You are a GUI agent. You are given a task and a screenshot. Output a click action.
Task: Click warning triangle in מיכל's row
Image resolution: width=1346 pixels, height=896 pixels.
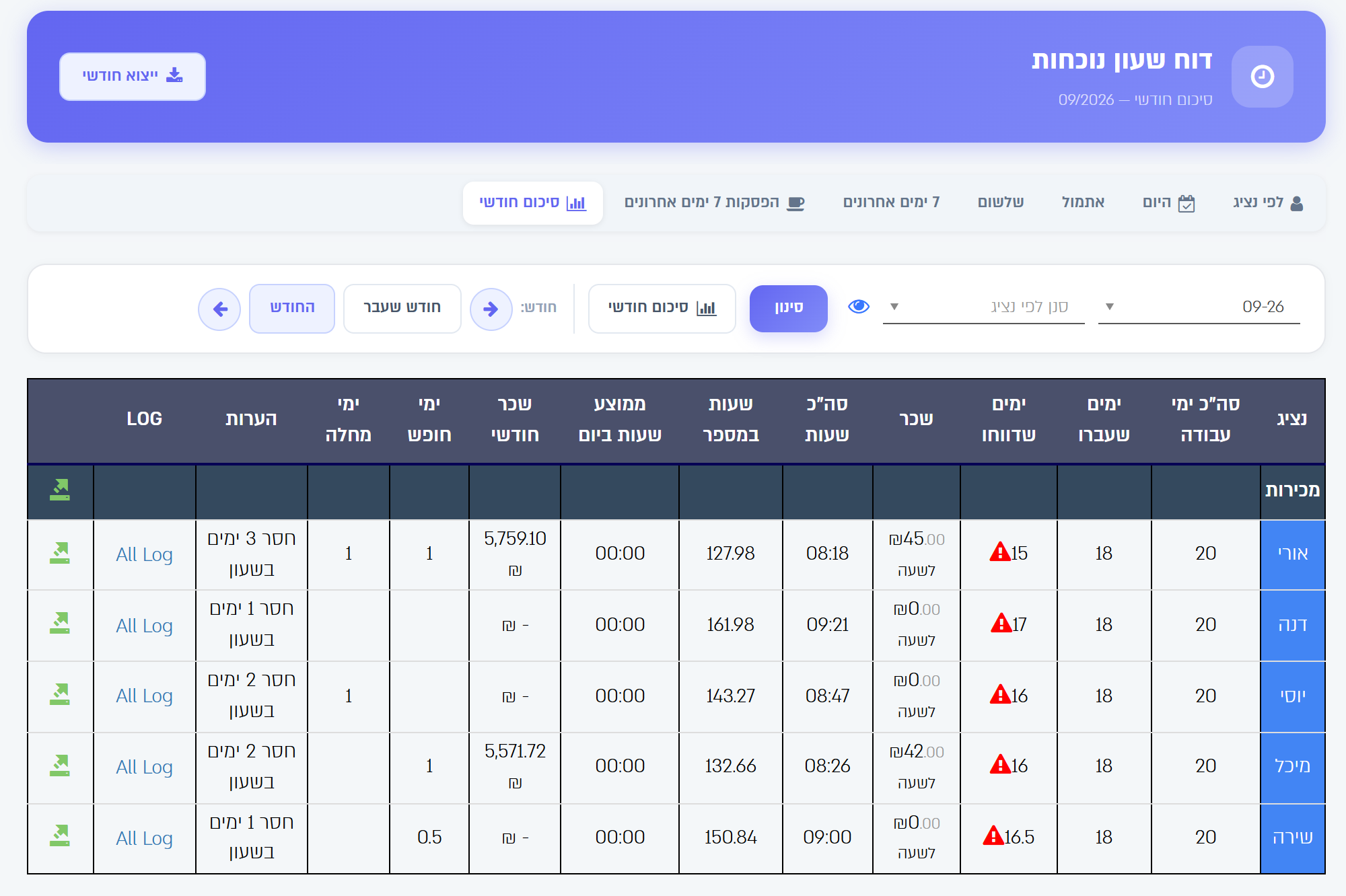click(x=1000, y=765)
